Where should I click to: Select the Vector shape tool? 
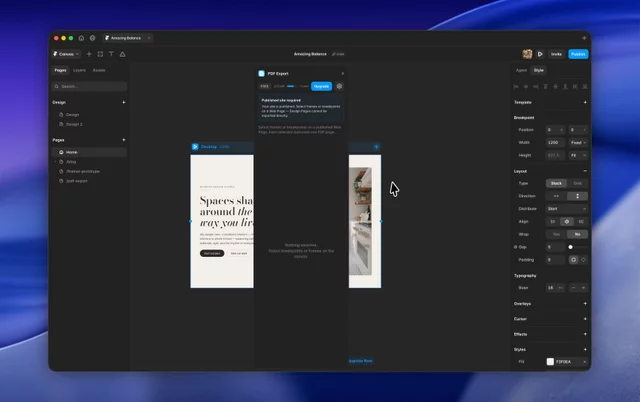(x=122, y=54)
